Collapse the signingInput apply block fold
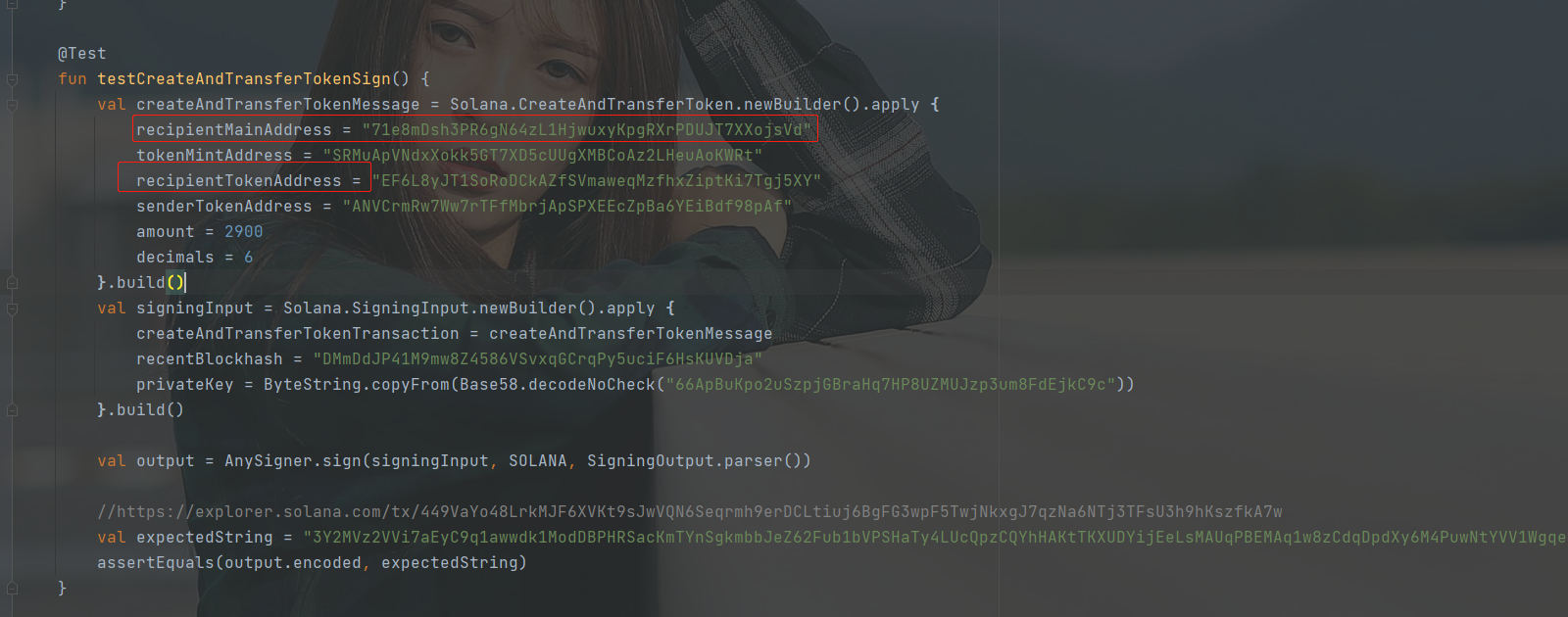Screen dimensions: 1568x617 12,308
